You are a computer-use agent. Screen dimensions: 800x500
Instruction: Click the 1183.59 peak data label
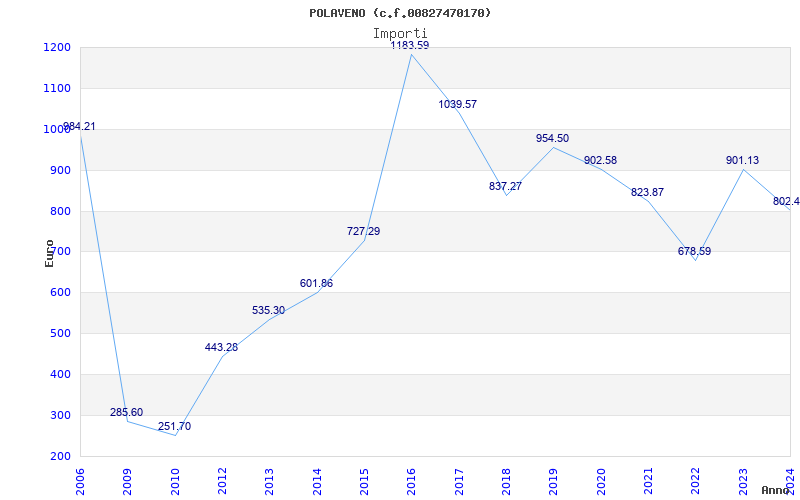pyautogui.click(x=409, y=45)
